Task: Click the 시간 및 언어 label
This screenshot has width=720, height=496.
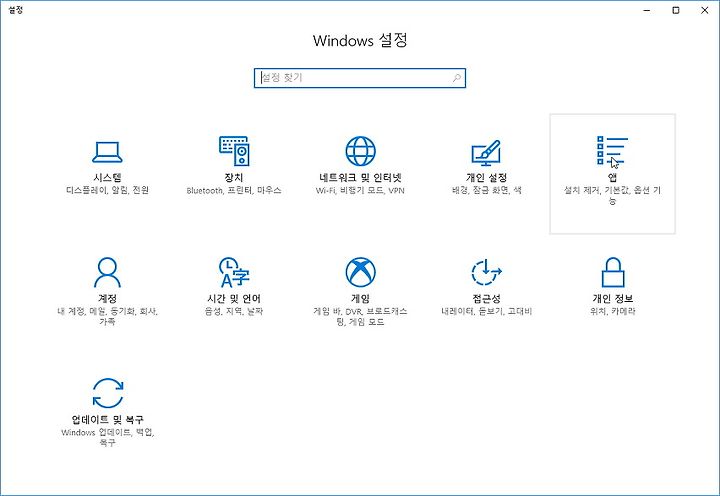Action: pyautogui.click(x=234, y=299)
